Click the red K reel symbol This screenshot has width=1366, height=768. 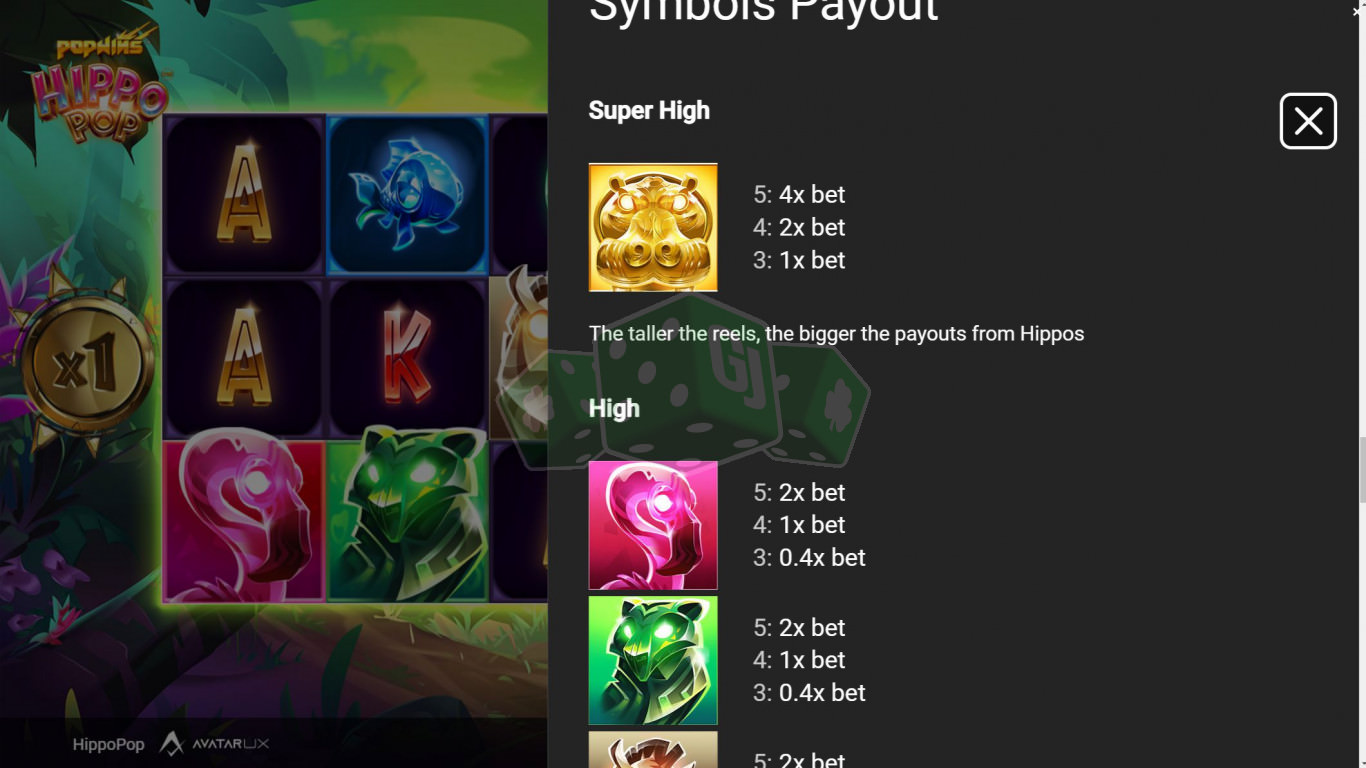408,358
